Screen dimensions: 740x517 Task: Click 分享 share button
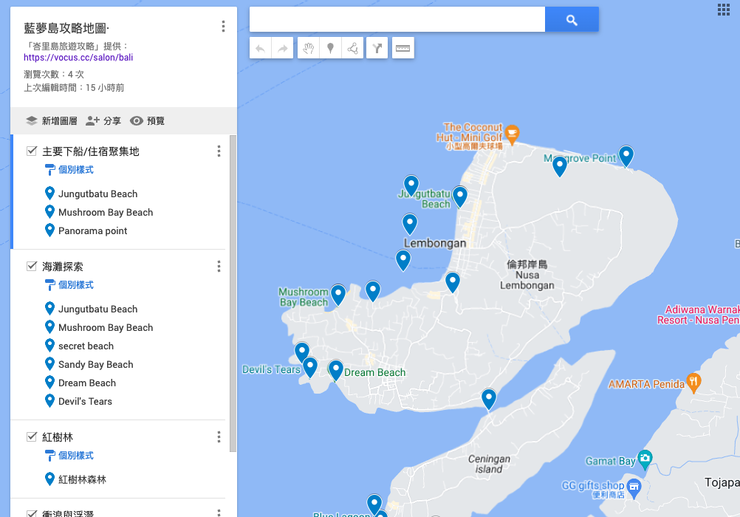pos(103,121)
